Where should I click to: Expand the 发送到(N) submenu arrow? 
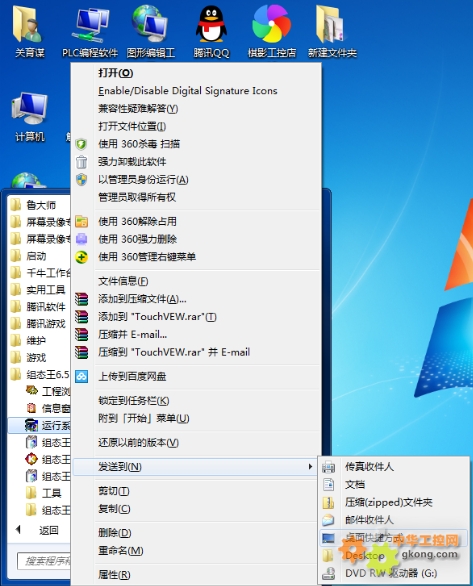point(310,466)
